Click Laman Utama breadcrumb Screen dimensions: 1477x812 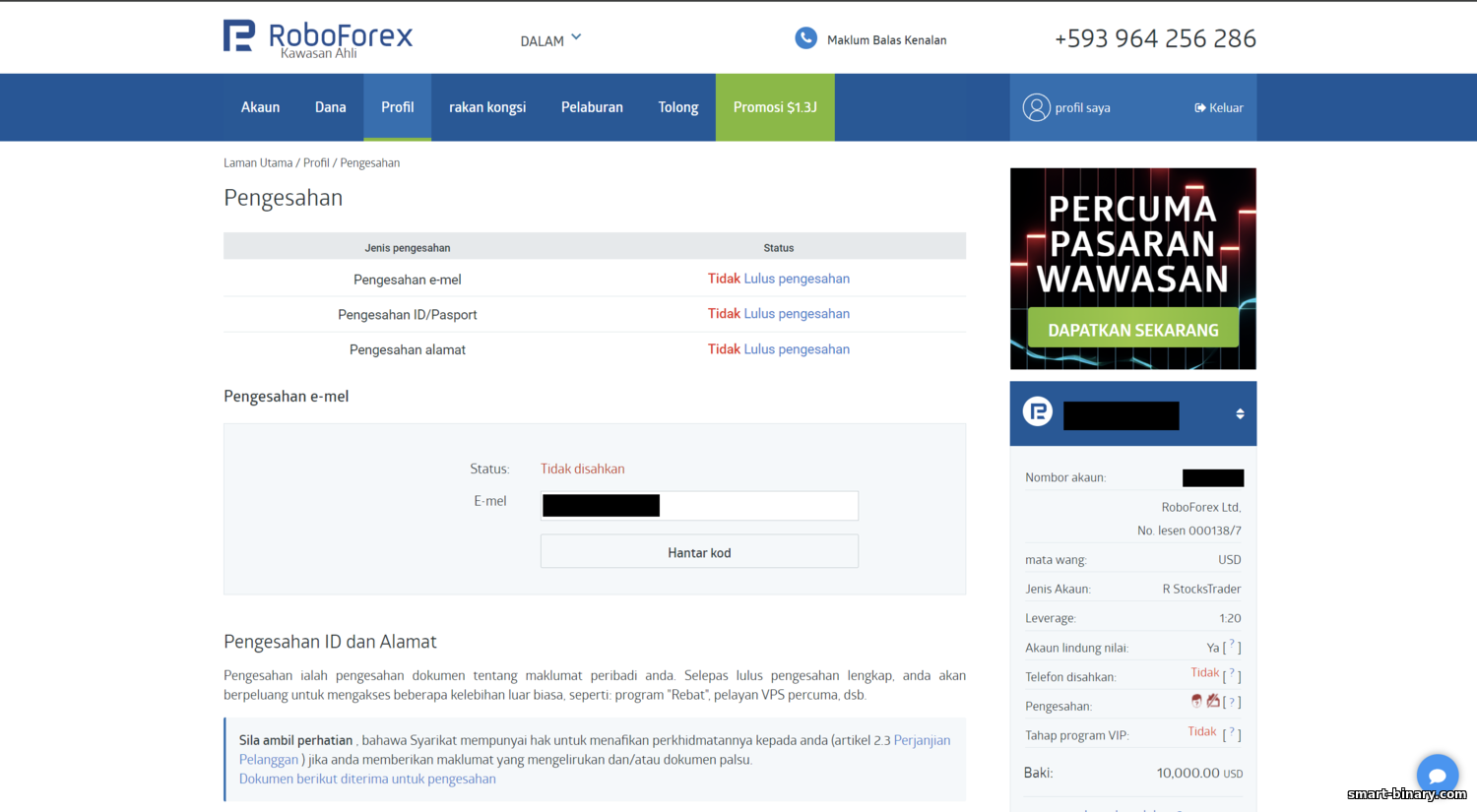[x=258, y=163]
